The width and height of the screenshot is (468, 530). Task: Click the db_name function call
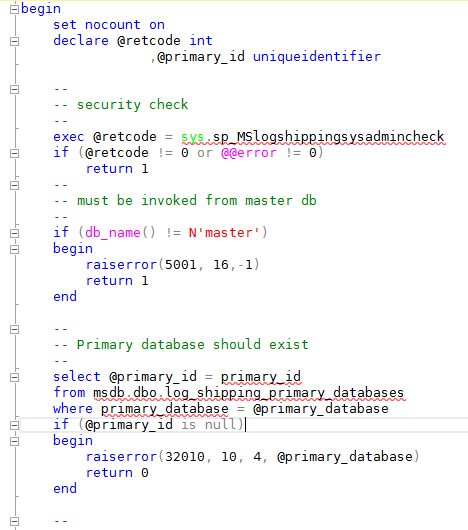click(120, 233)
